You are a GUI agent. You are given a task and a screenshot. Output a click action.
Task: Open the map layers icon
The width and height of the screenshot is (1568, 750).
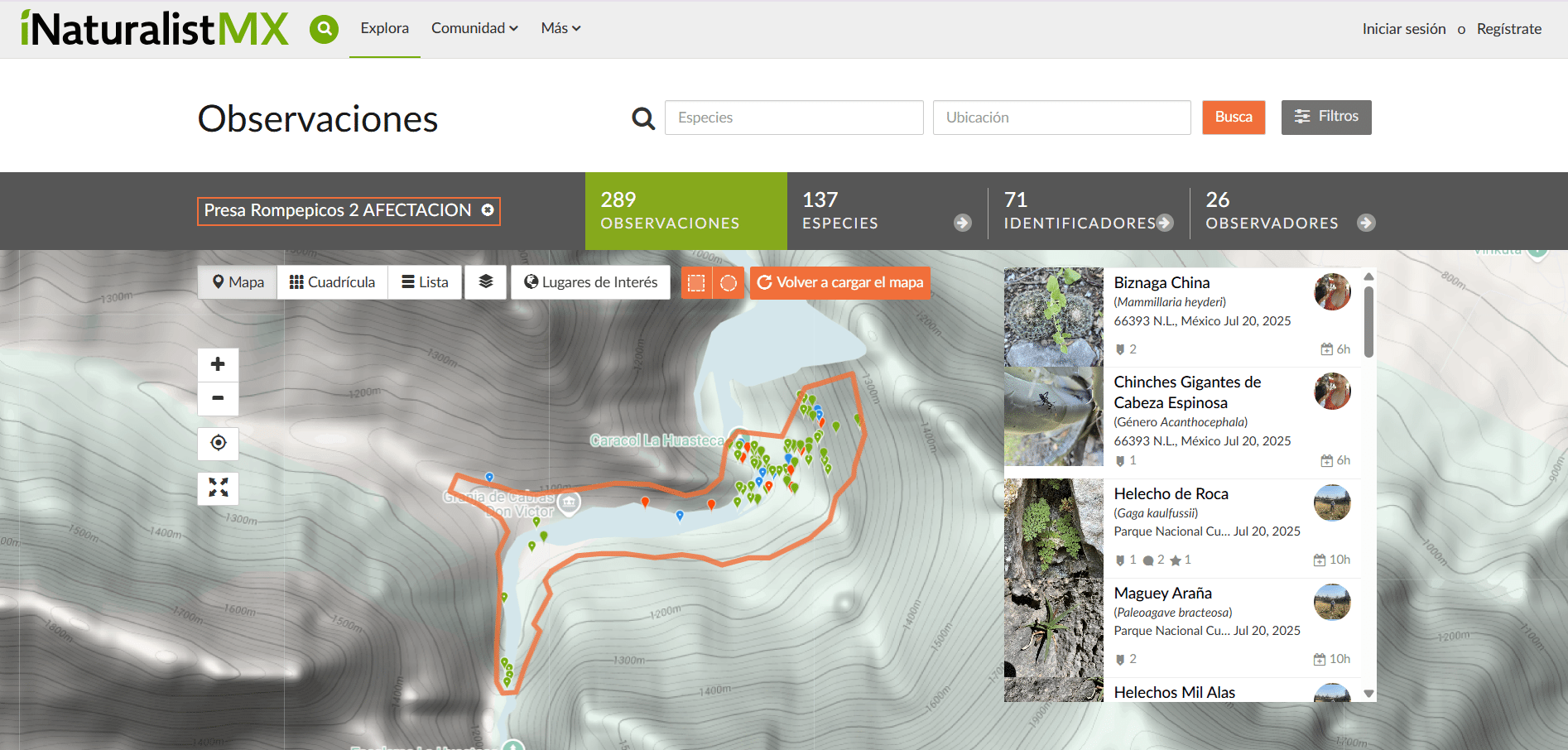coord(485,282)
